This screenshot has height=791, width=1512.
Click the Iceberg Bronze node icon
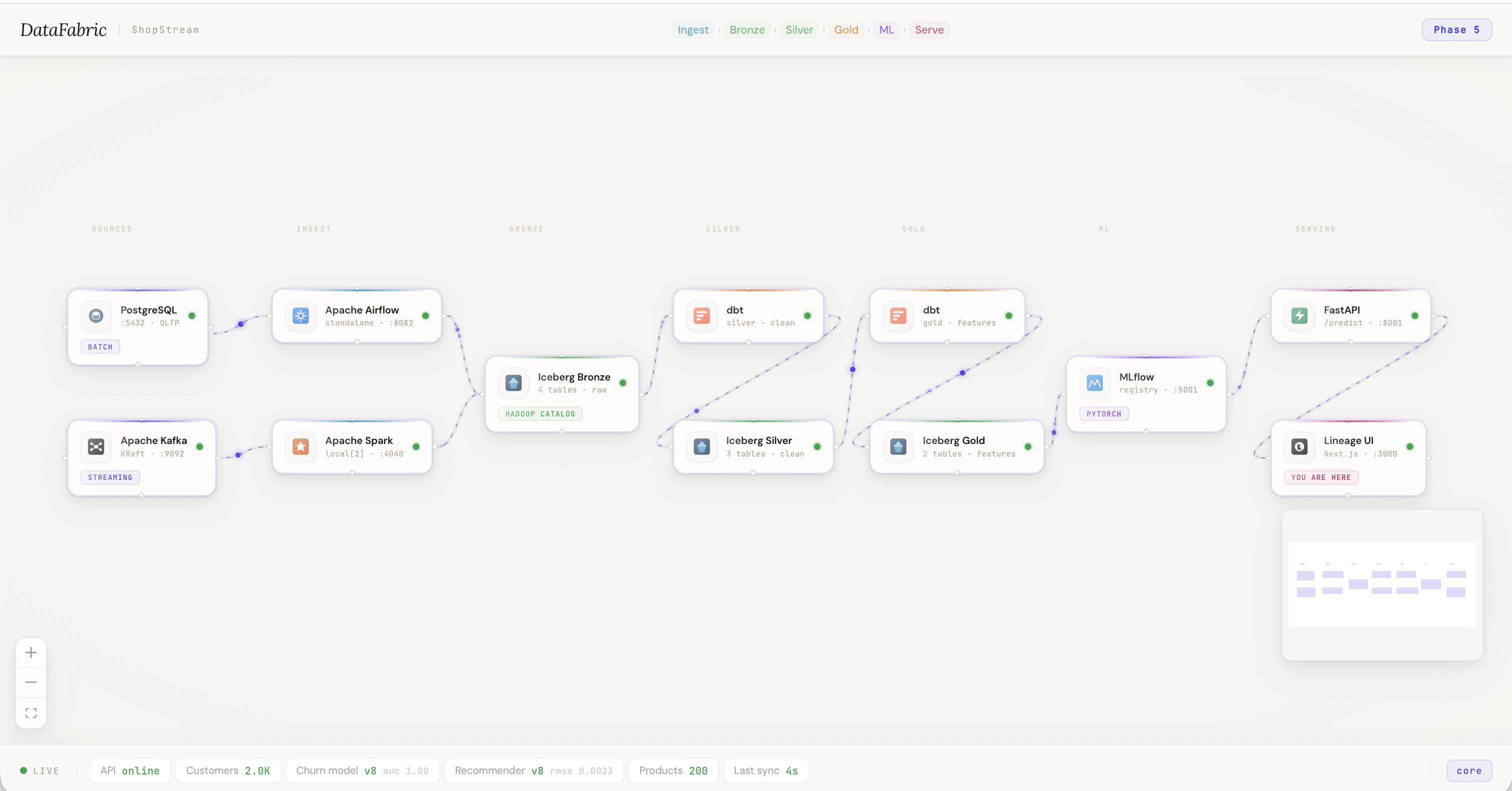click(513, 383)
